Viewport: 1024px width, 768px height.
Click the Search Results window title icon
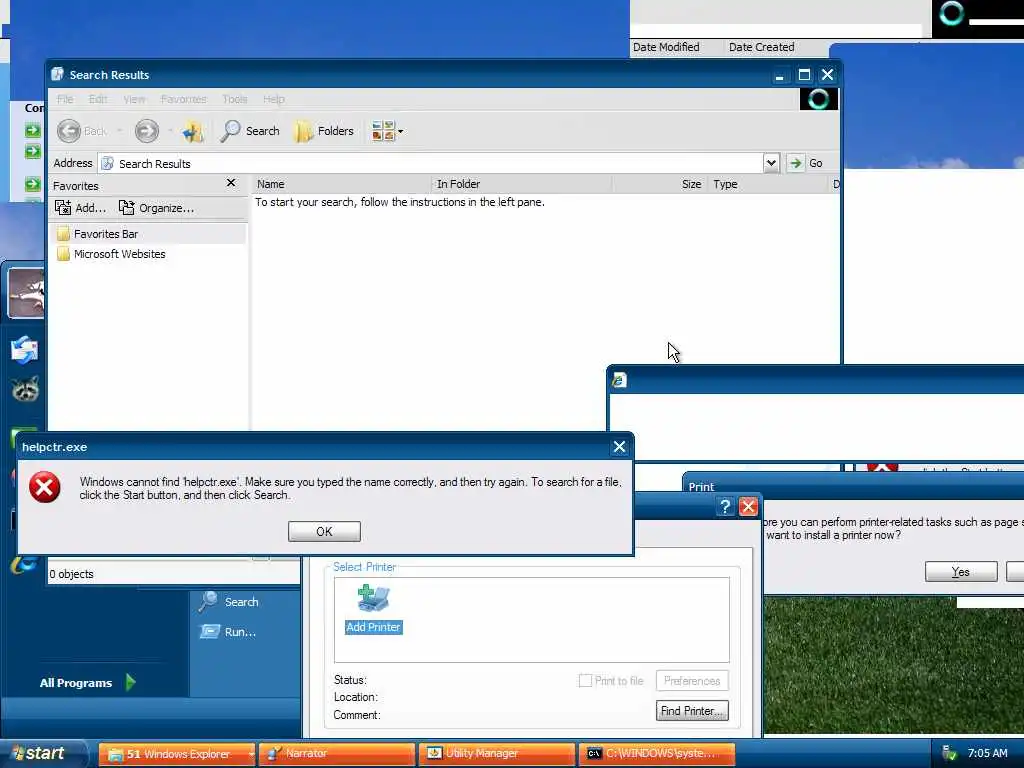(57, 74)
